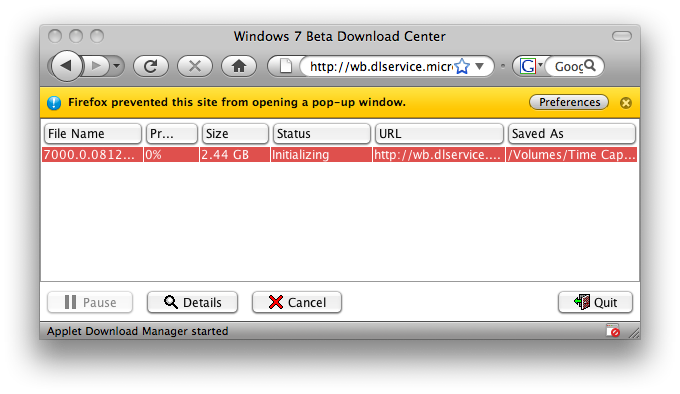Click the disabled Pause button
This screenshot has height=394, width=680.
[x=90, y=302]
